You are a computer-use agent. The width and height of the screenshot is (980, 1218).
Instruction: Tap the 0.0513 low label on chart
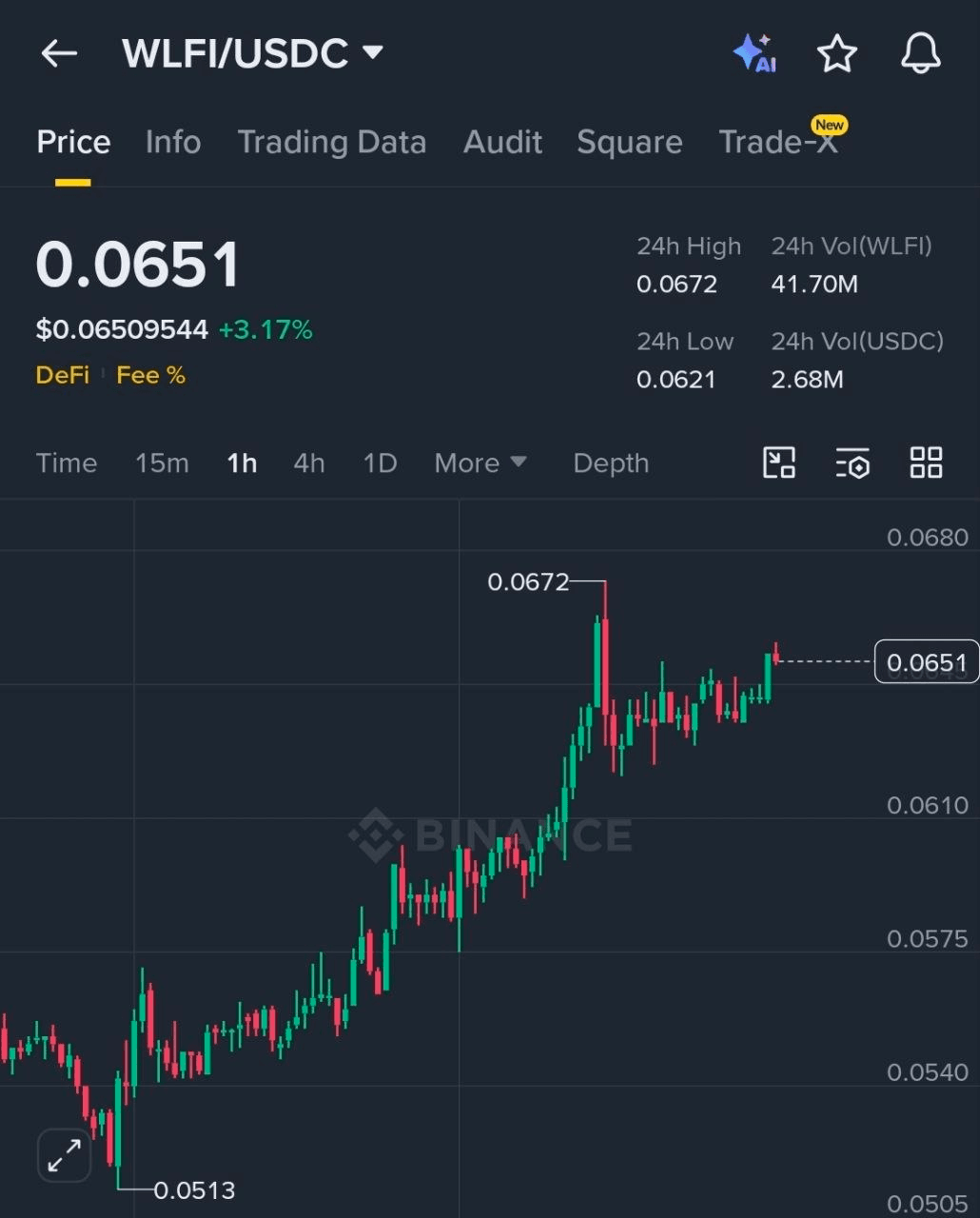(x=194, y=1190)
